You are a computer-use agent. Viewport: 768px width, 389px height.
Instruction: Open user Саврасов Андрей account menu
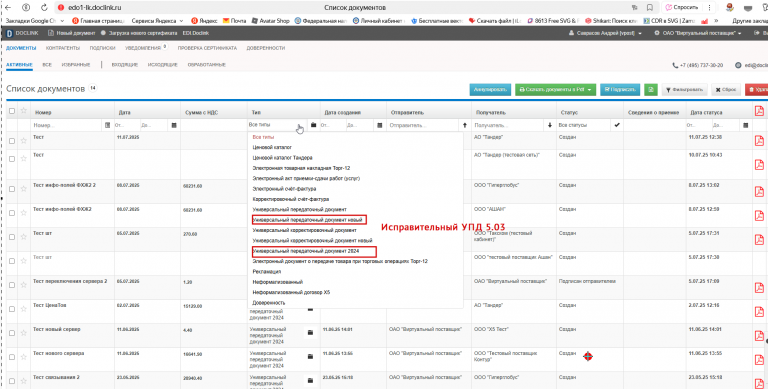pyautogui.click(x=604, y=33)
